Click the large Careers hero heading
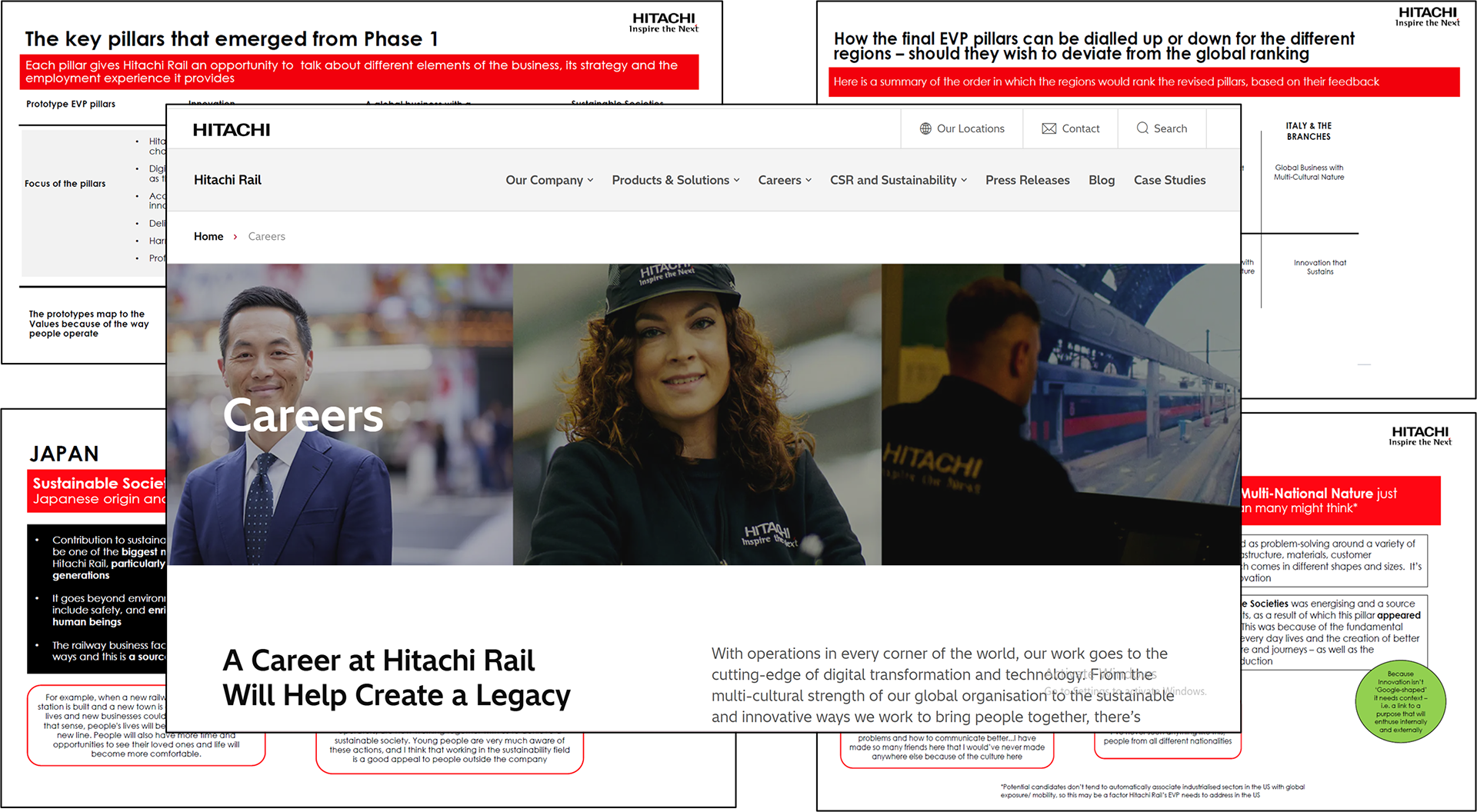This screenshot has width=1477, height=812. 303,416
